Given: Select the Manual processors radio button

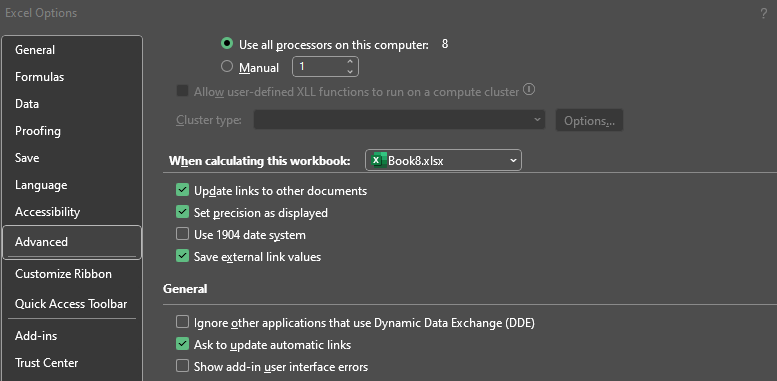Looking at the screenshot, I should [x=227, y=67].
